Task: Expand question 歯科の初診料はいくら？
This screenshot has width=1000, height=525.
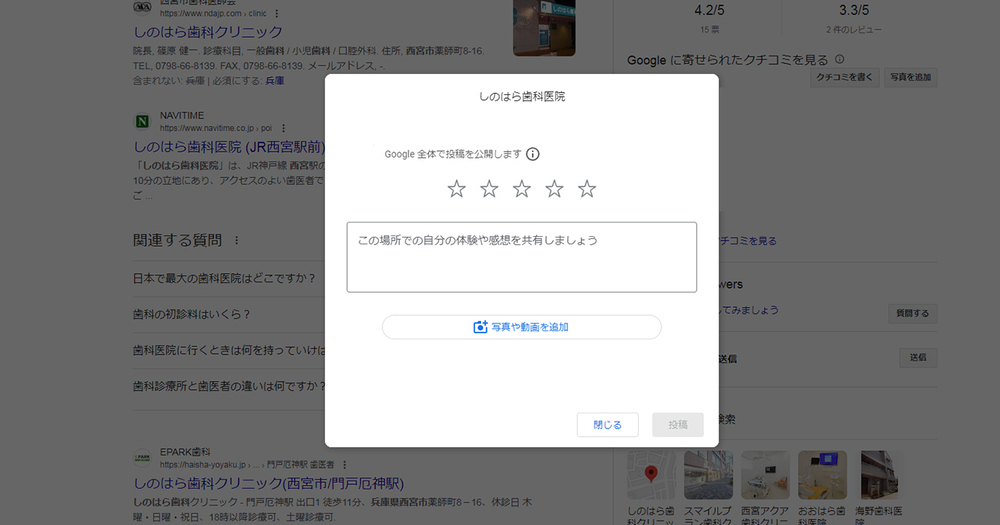Action: (191, 314)
